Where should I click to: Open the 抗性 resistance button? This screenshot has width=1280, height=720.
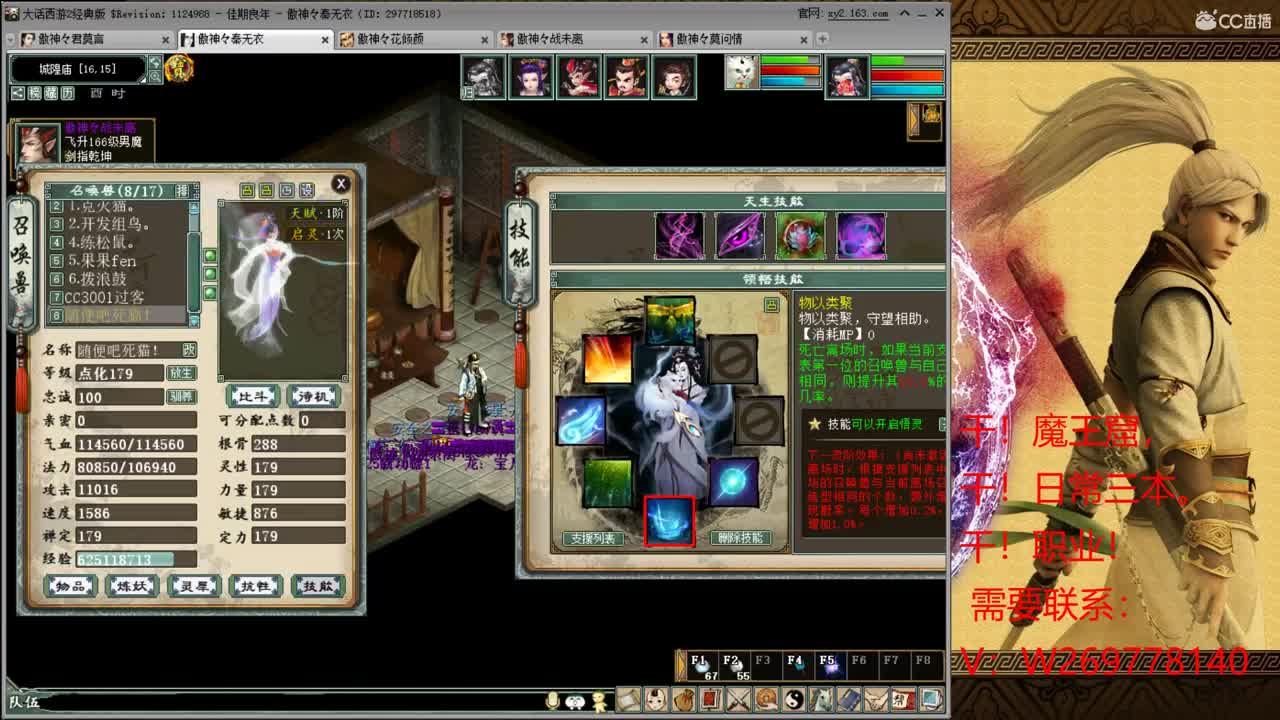coord(255,586)
